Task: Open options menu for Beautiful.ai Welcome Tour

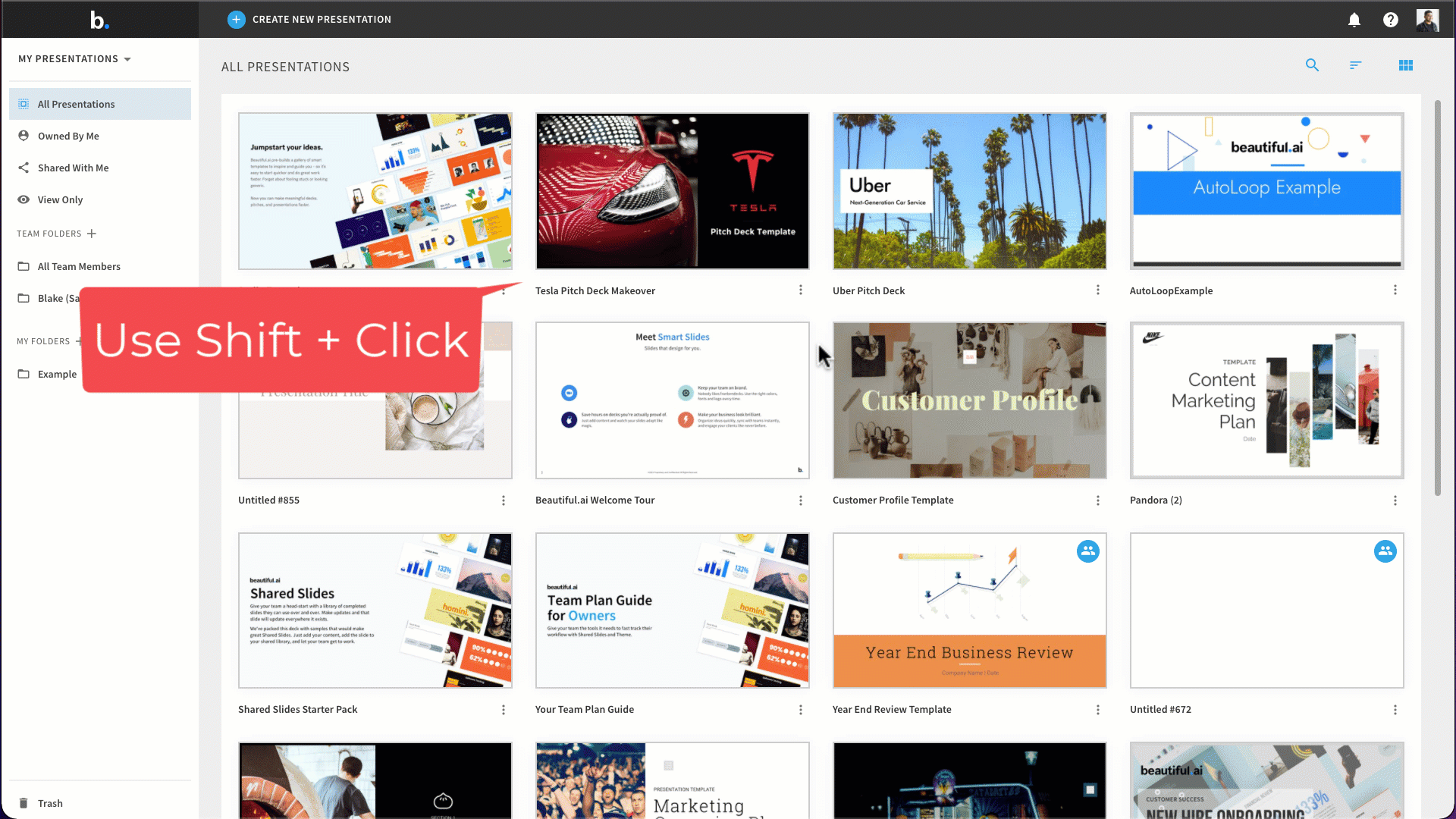Action: (801, 500)
